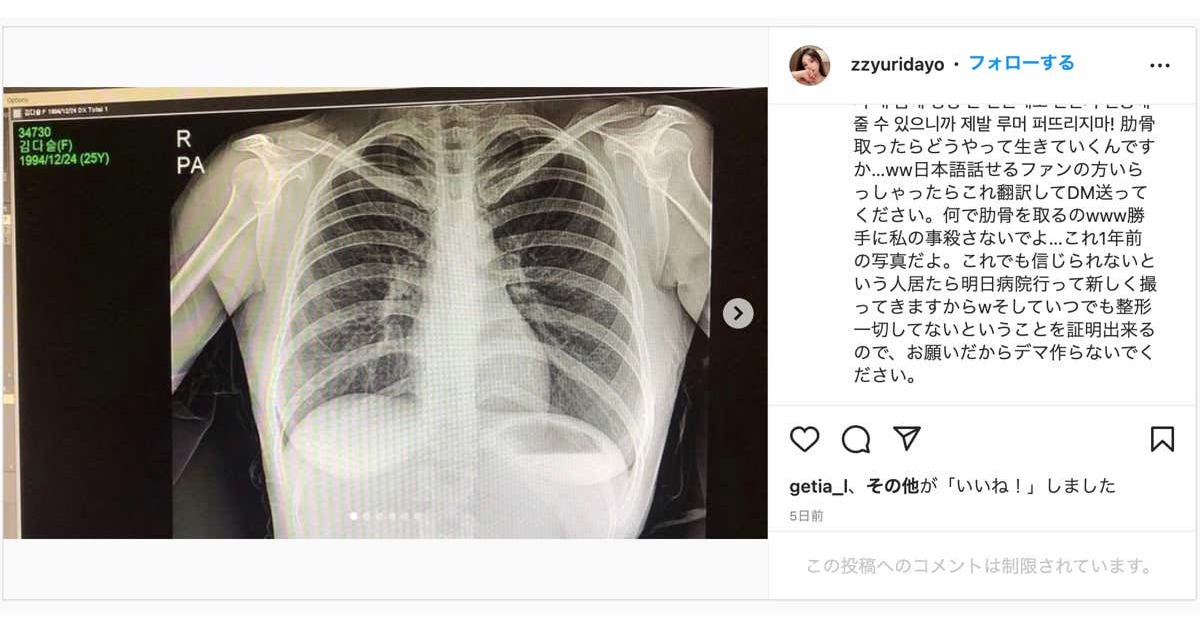
Task: Open the three-dot more options menu
Action: 1160,65
